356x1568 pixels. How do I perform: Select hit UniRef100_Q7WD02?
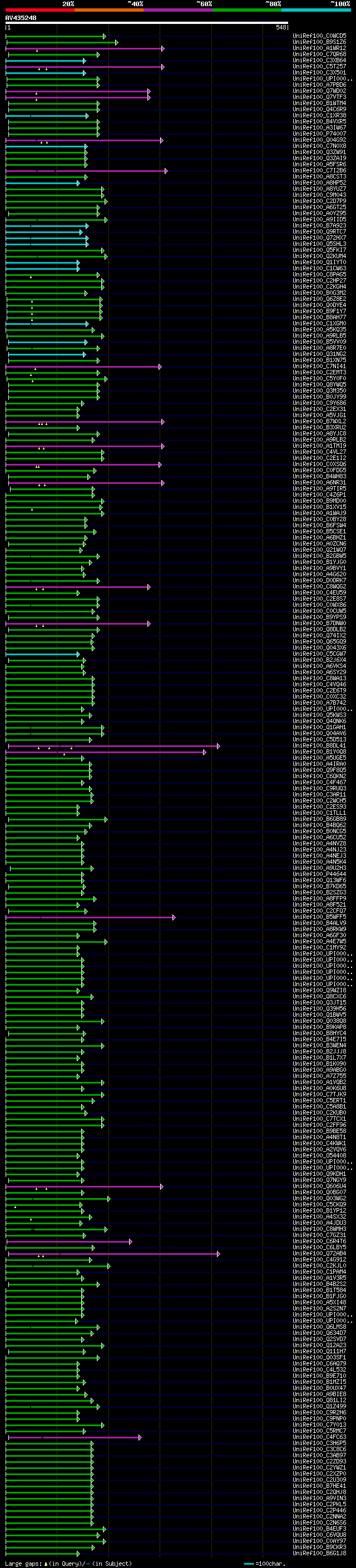pyautogui.click(x=319, y=91)
